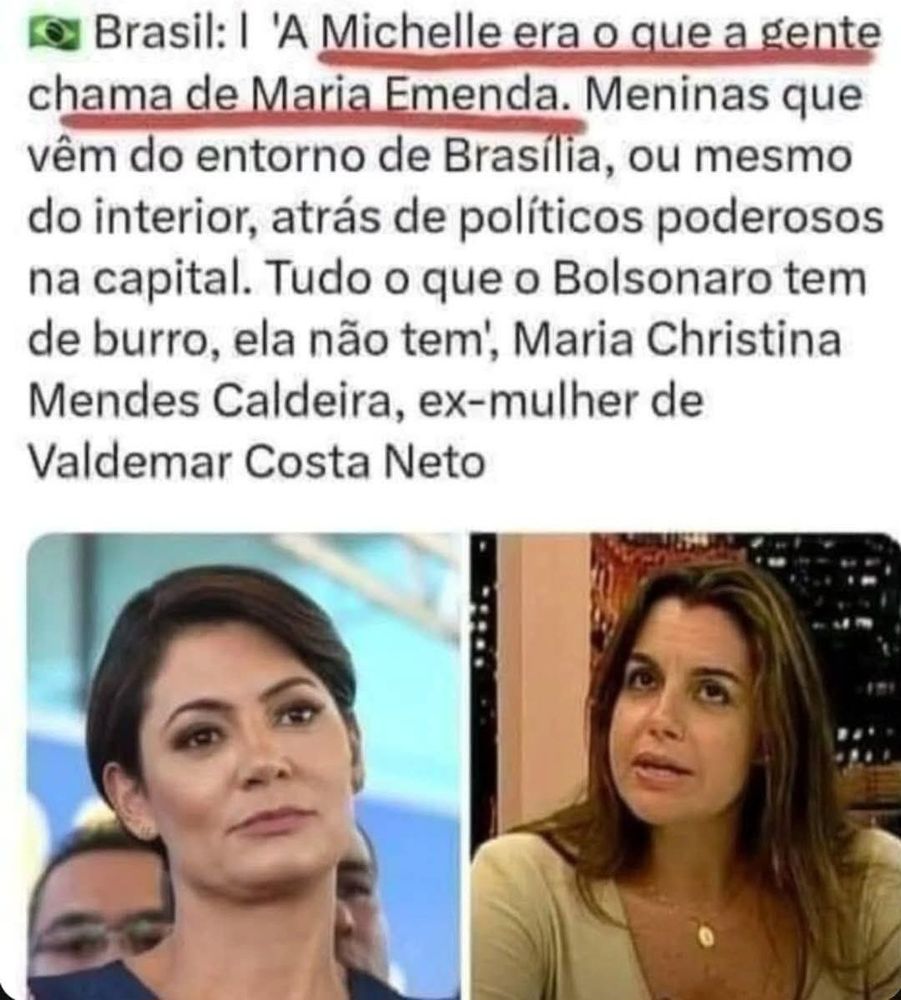
Task: Click the earring in the left photo
Action: pos(145,830)
